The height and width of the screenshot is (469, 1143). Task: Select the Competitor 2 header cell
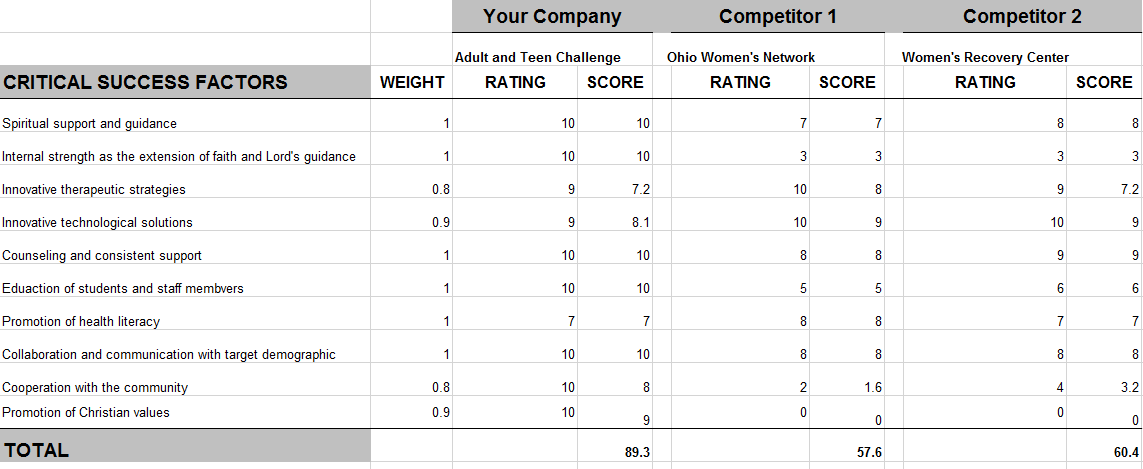[x=1021, y=16]
